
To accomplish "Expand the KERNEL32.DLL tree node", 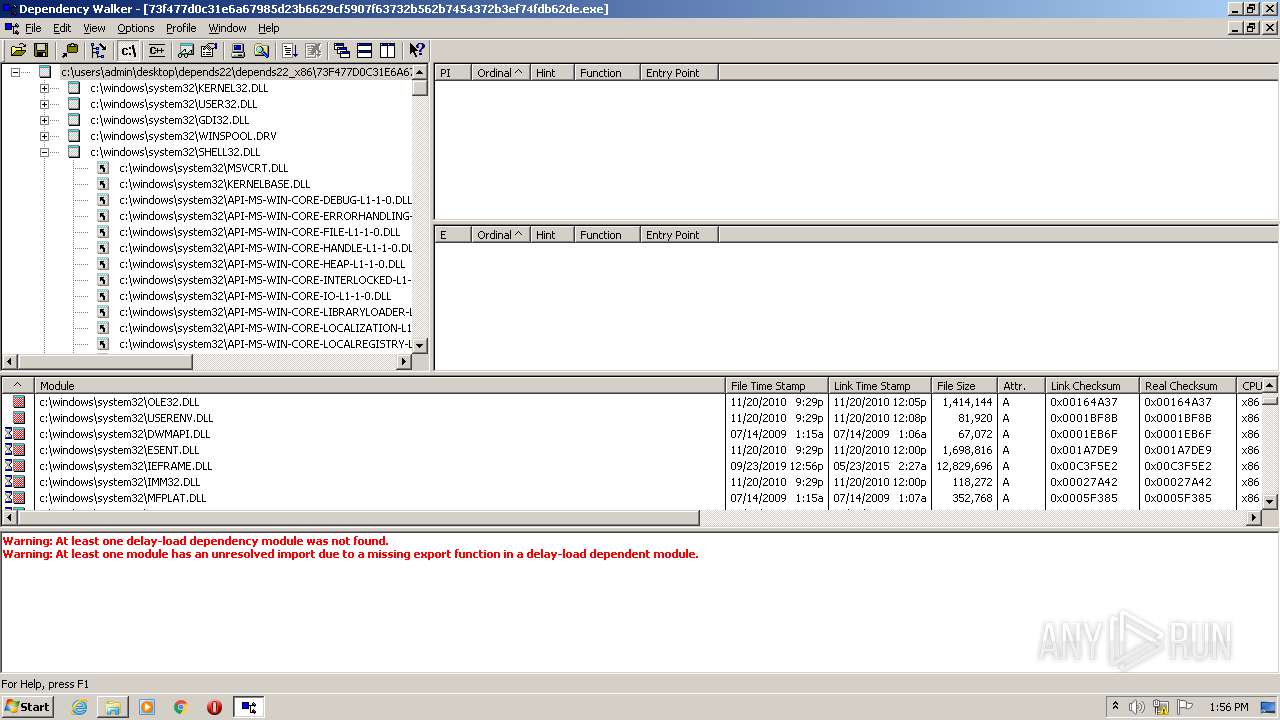I will [x=44, y=88].
